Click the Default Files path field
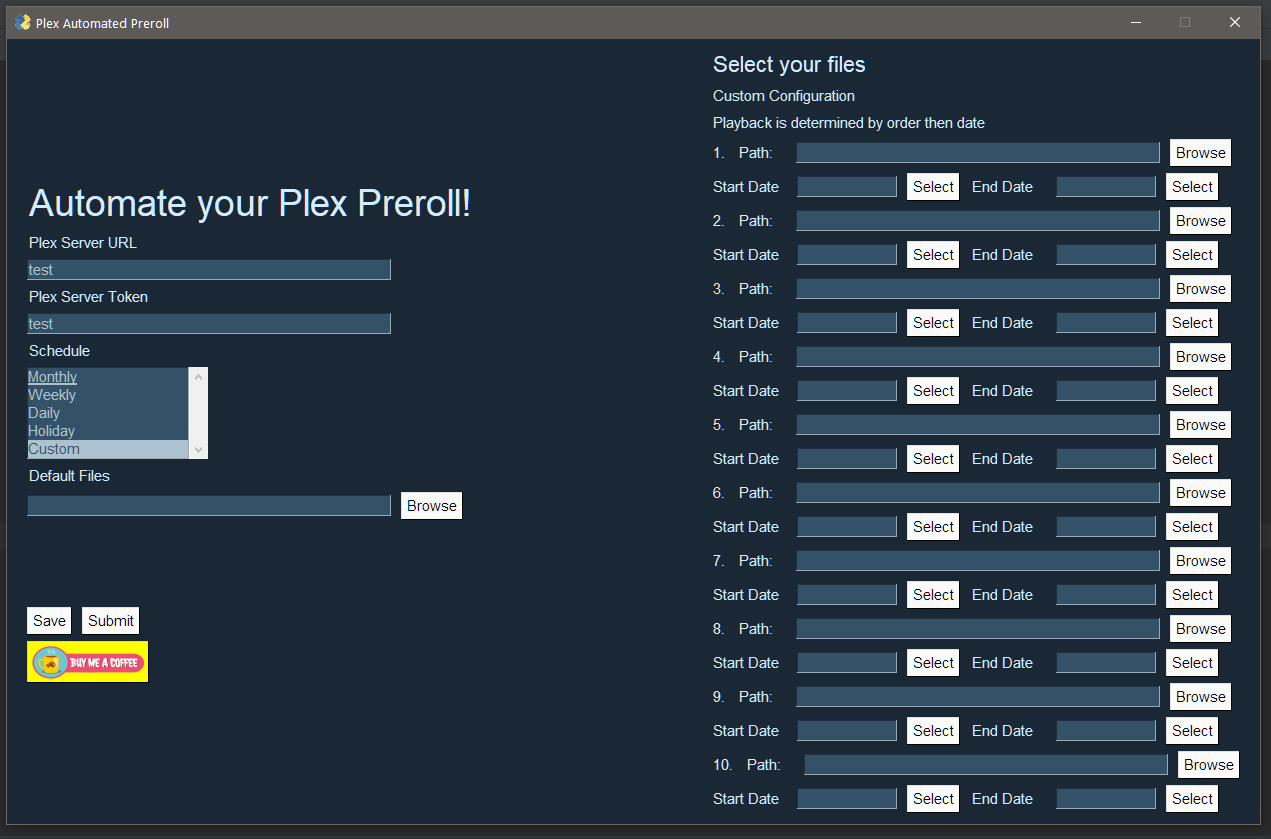 click(x=209, y=505)
